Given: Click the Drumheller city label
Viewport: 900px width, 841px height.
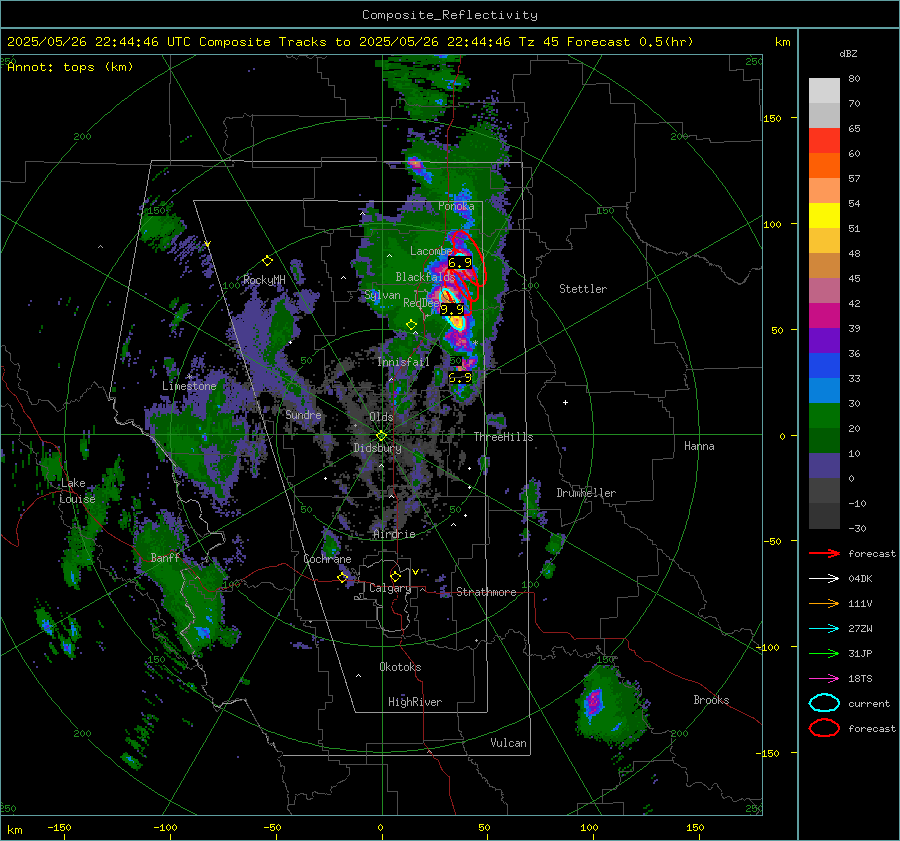Looking at the screenshot, I should click(x=586, y=493).
